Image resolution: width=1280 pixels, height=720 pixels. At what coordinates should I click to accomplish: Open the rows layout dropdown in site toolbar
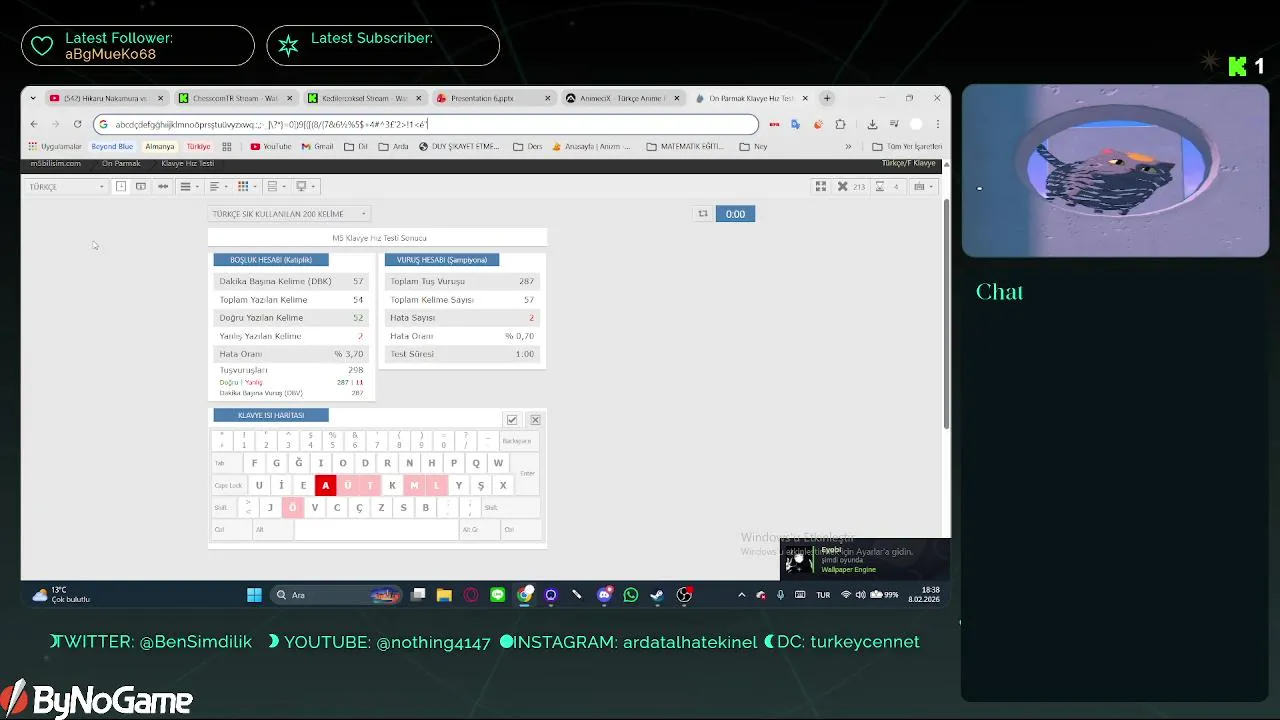tap(275, 186)
